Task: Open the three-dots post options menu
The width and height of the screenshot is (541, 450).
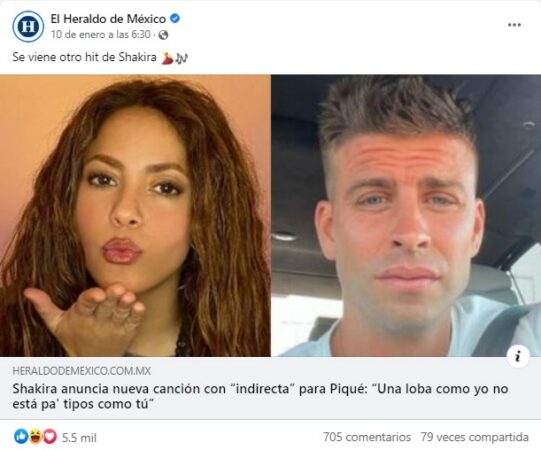Action: 514,25
